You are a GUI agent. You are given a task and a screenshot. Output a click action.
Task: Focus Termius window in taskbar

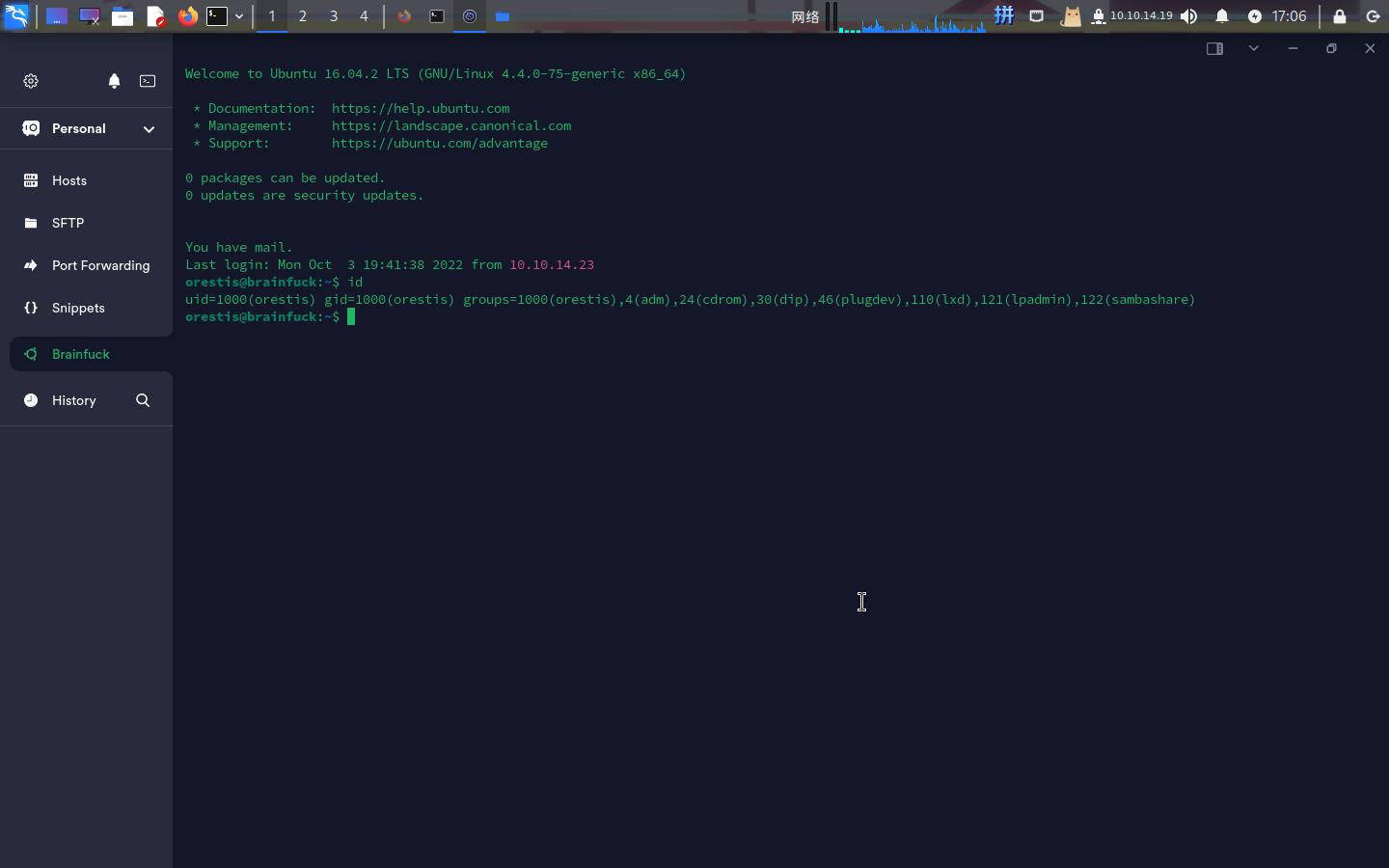click(x=470, y=16)
